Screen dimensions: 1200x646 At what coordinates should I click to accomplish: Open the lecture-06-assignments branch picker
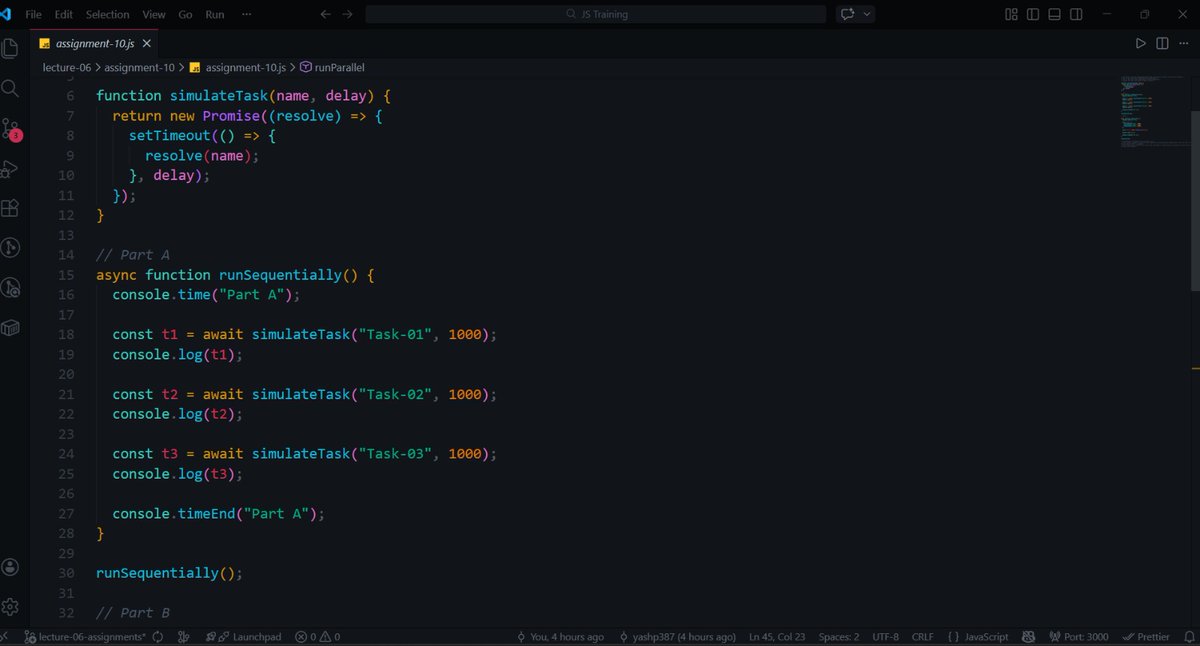point(84,637)
